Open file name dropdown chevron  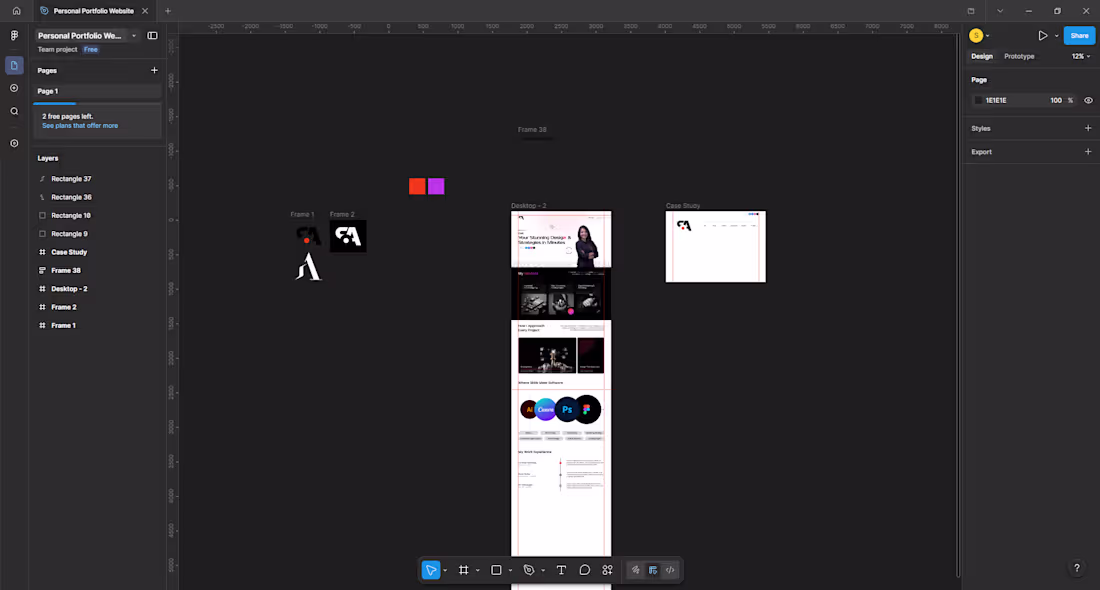click(134, 36)
